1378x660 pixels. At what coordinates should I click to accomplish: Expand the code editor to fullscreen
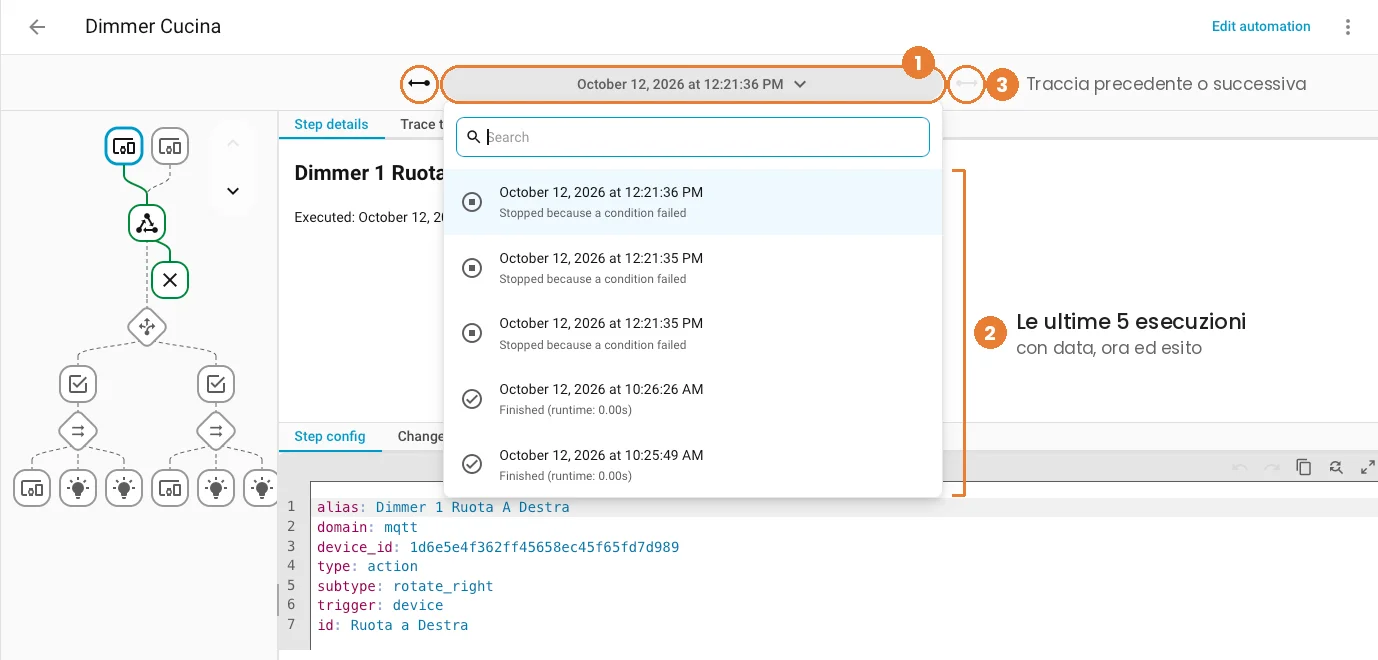1367,467
